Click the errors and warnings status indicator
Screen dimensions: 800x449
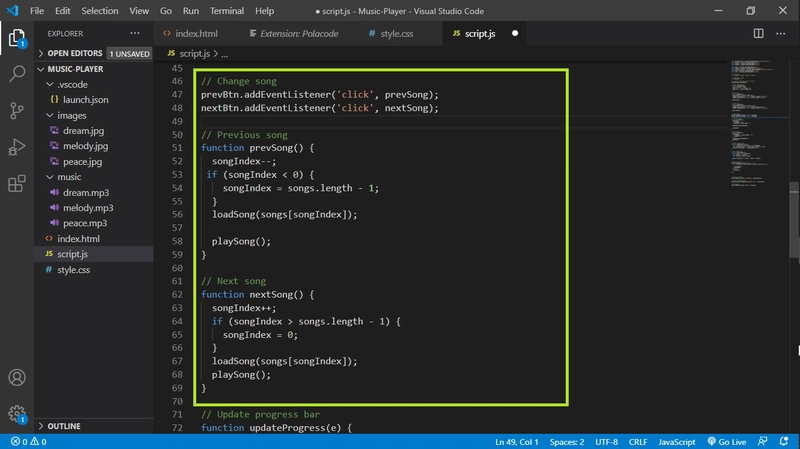tap(28, 441)
